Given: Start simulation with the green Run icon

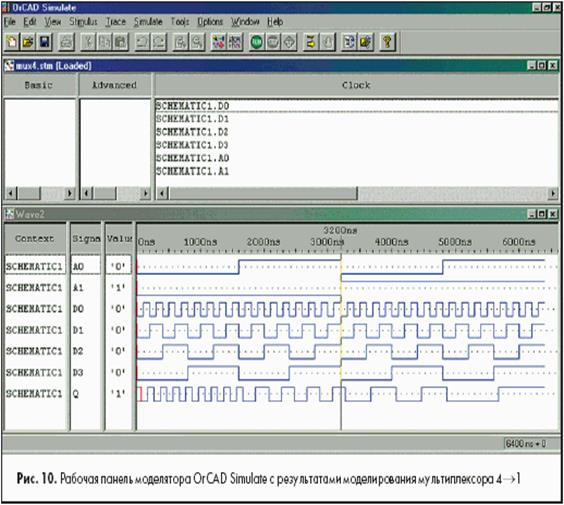Looking at the screenshot, I should point(256,42).
